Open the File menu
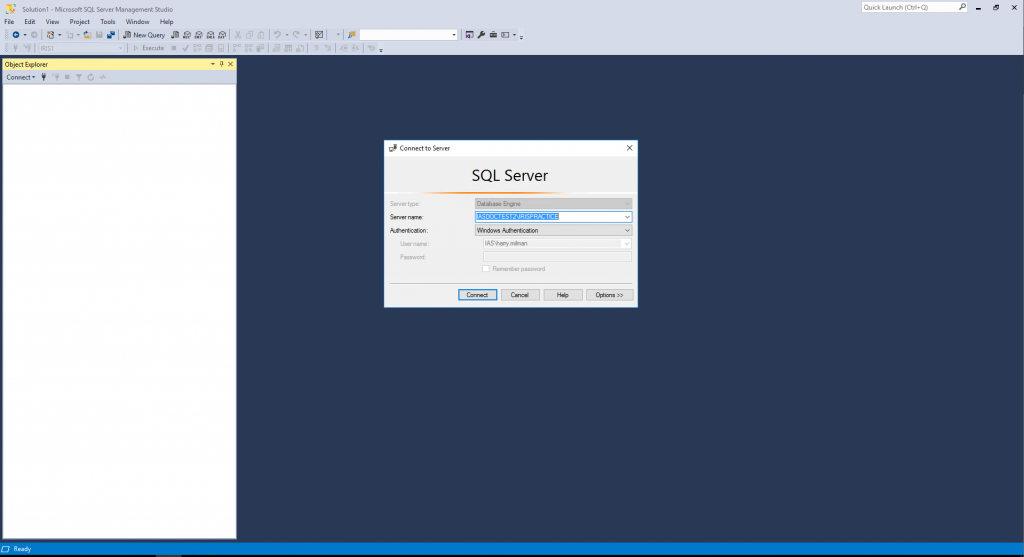The height and width of the screenshot is (557, 1024). 9,22
